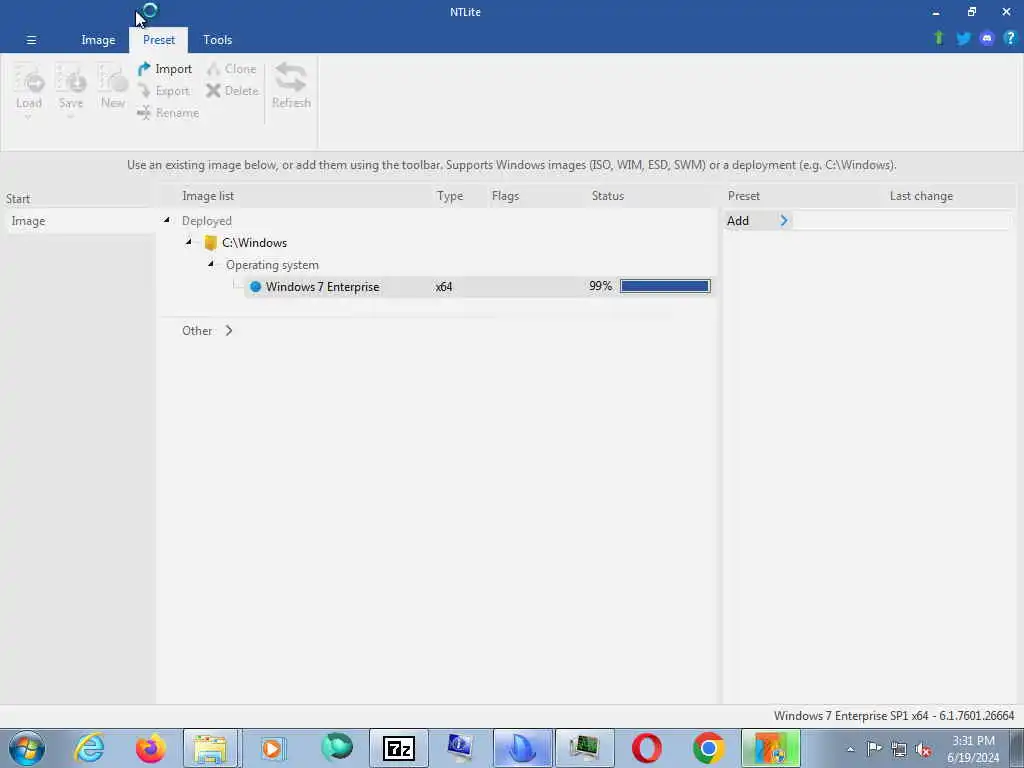Open 7-Zip from the taskbar

[x=398, y=748]
